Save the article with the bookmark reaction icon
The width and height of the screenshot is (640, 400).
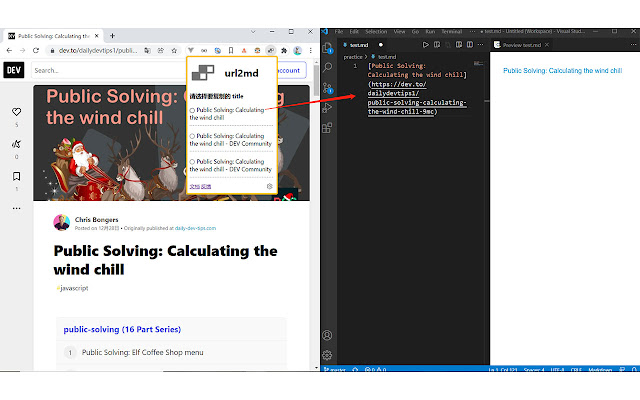[x=16, y=176]
